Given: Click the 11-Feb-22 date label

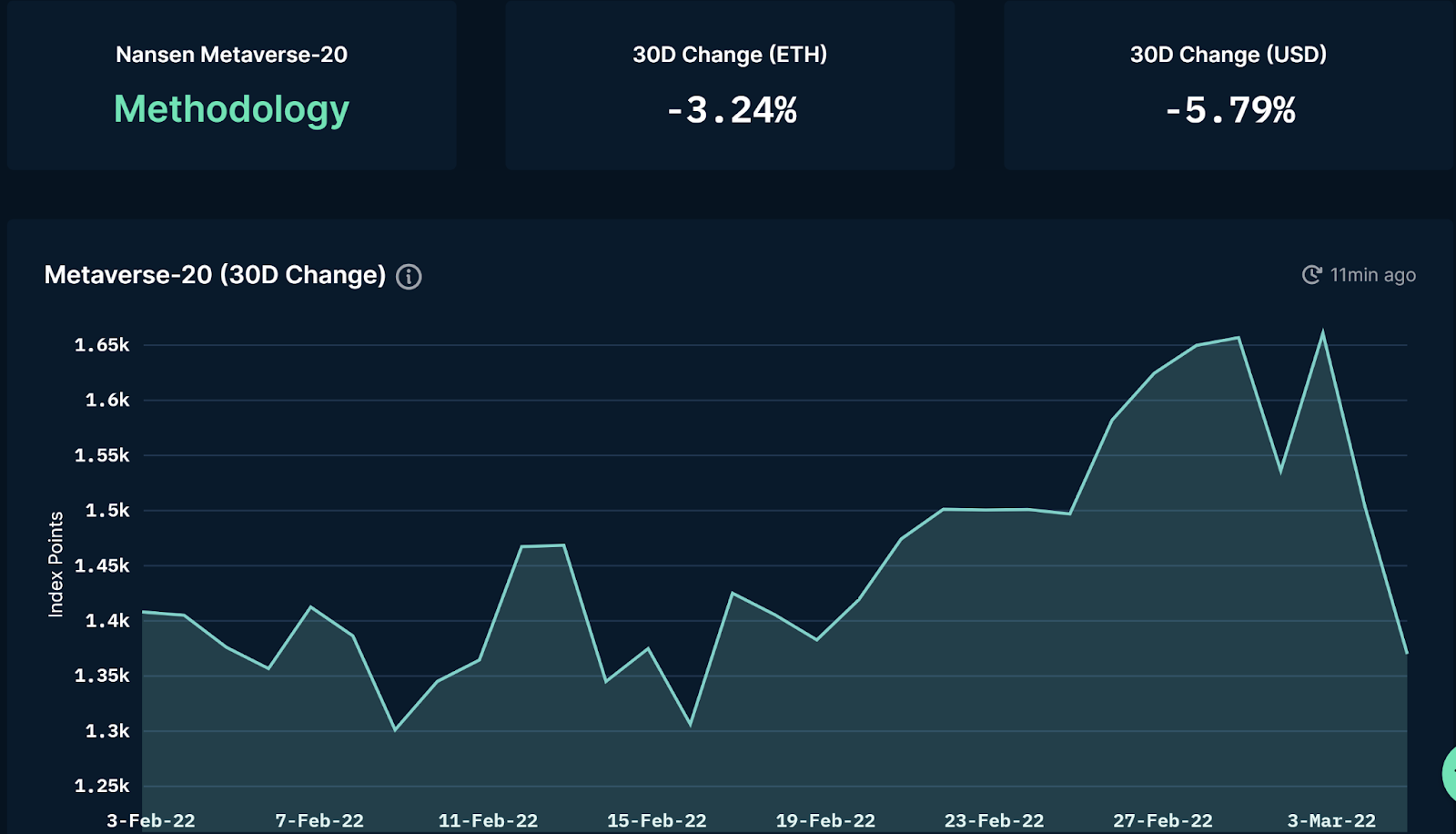Looking at the screenshot, I should [488, 820].
